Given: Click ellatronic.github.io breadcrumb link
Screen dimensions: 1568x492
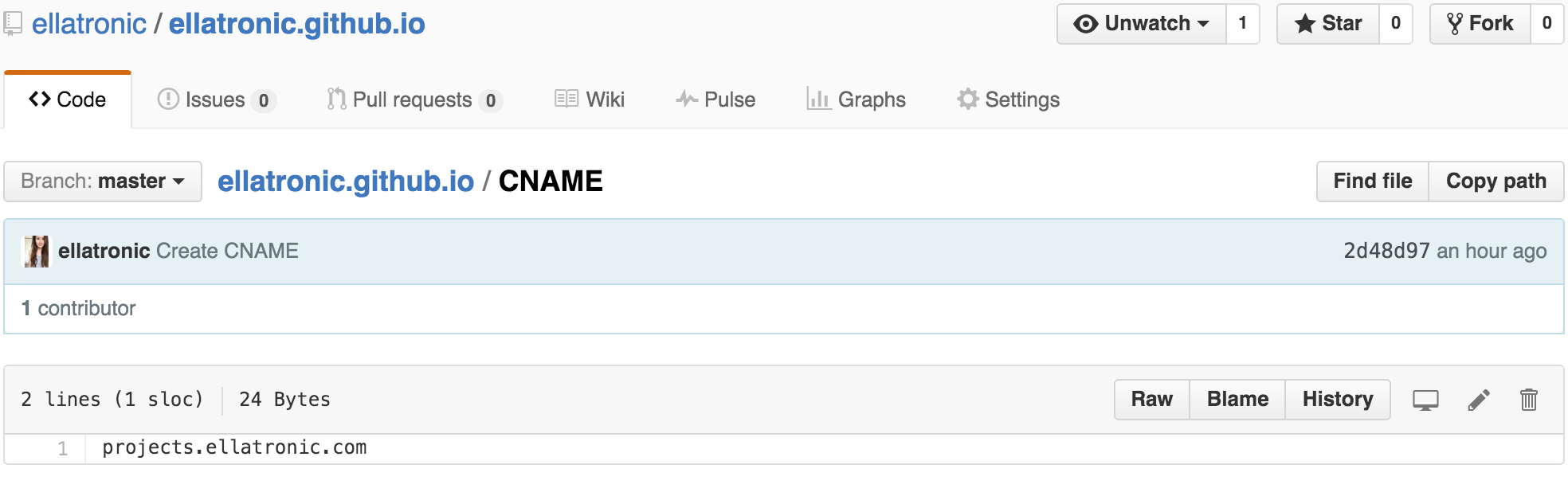Looking at the screenshot, I should click(x=346, y=182).
